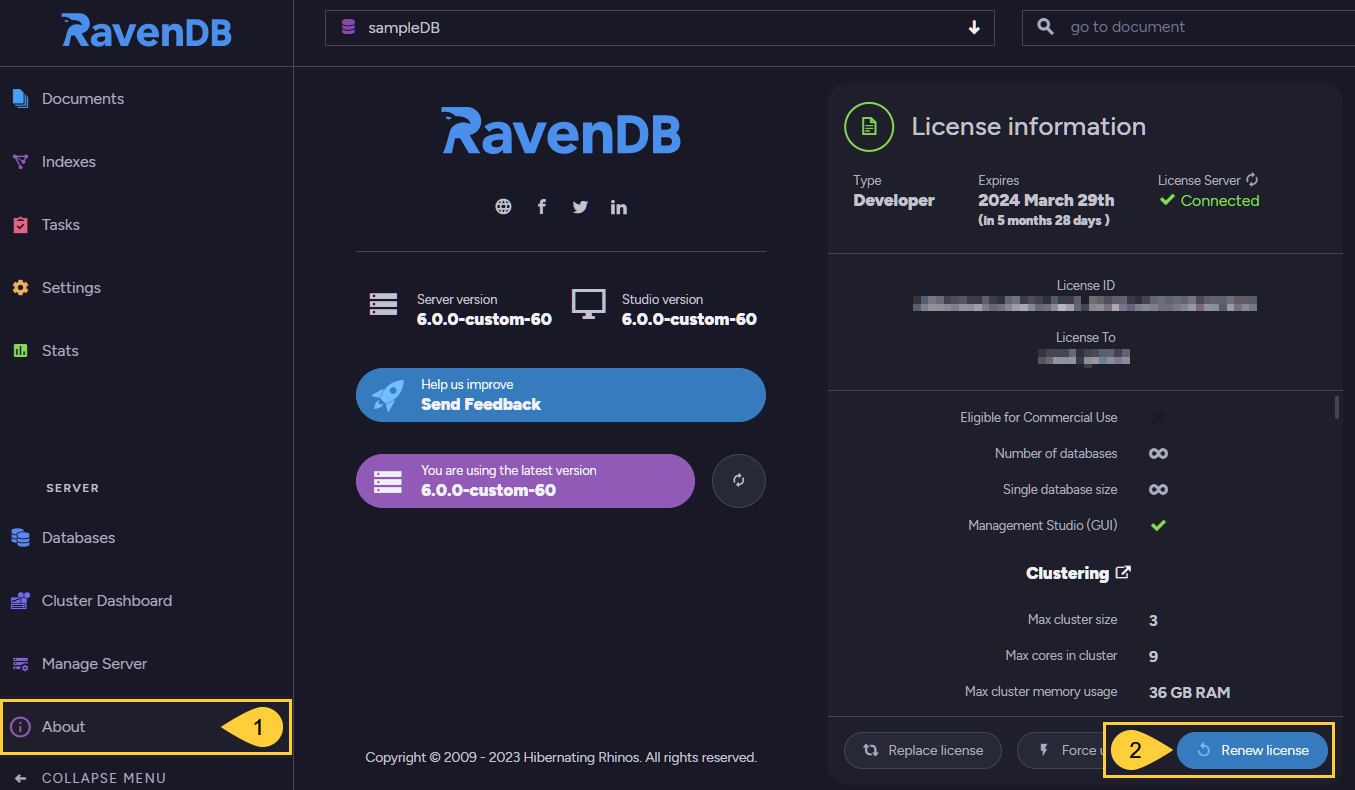Refresh the latest version check

pyautogui.click(x=739, y=481)
